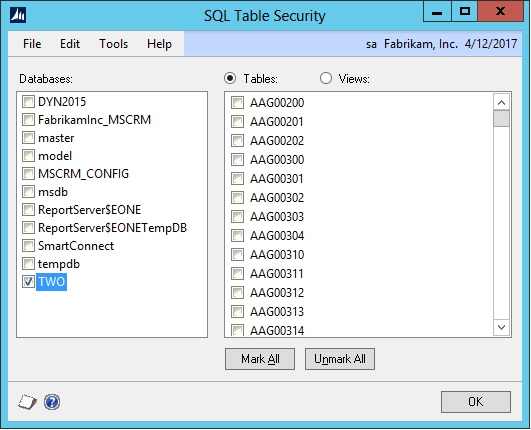Click the Mark All button

[x=260, y=359]
